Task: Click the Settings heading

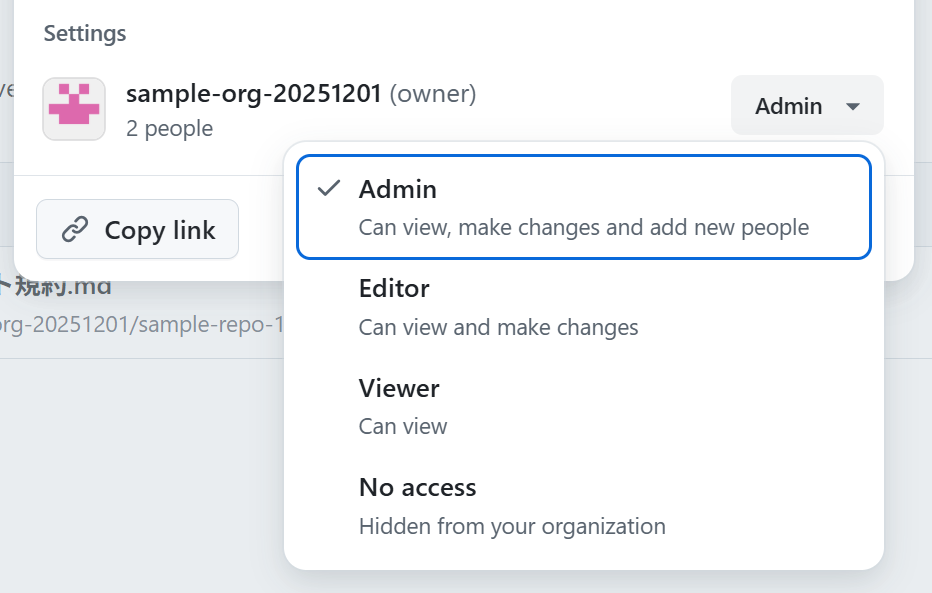Action: click(84, 33)
